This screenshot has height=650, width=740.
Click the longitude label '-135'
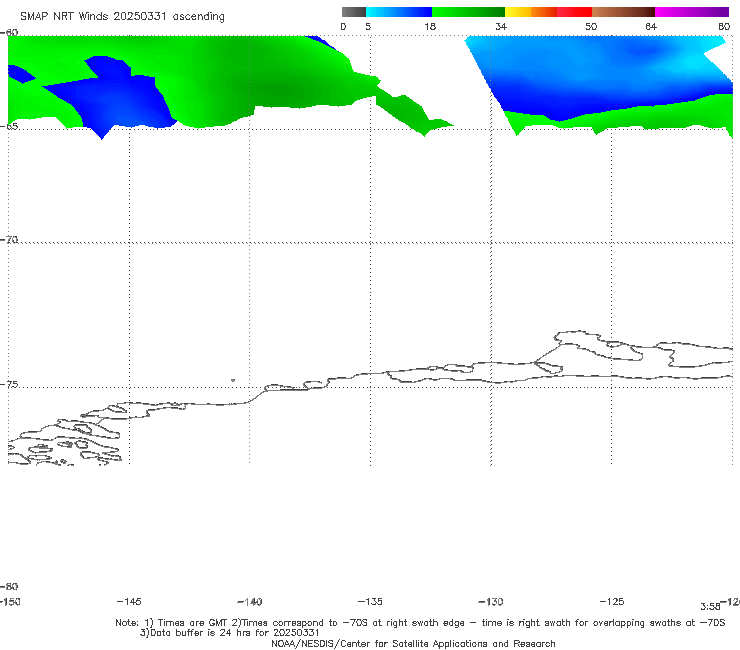click(370, 602)
